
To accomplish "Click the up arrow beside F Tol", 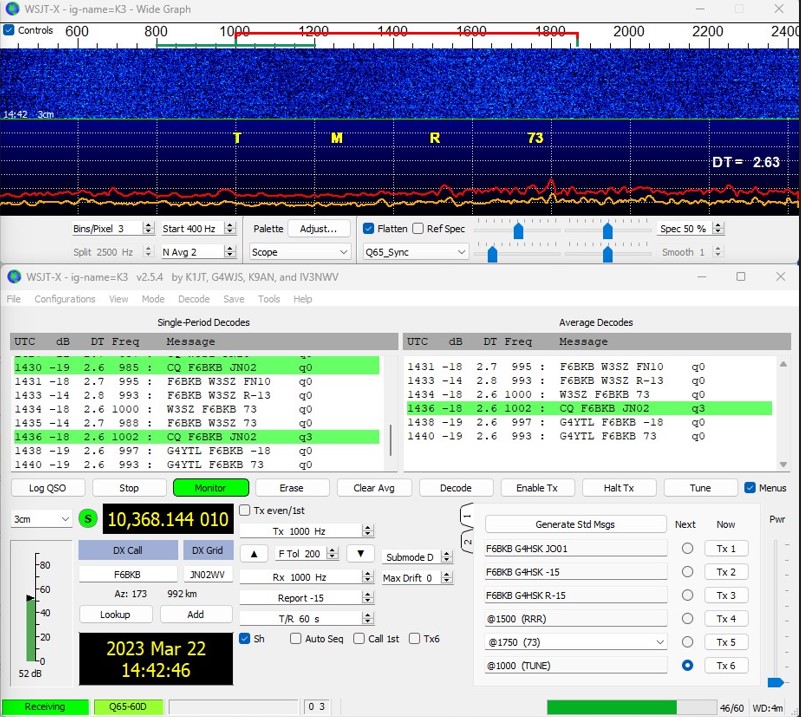I will [254, 554].
